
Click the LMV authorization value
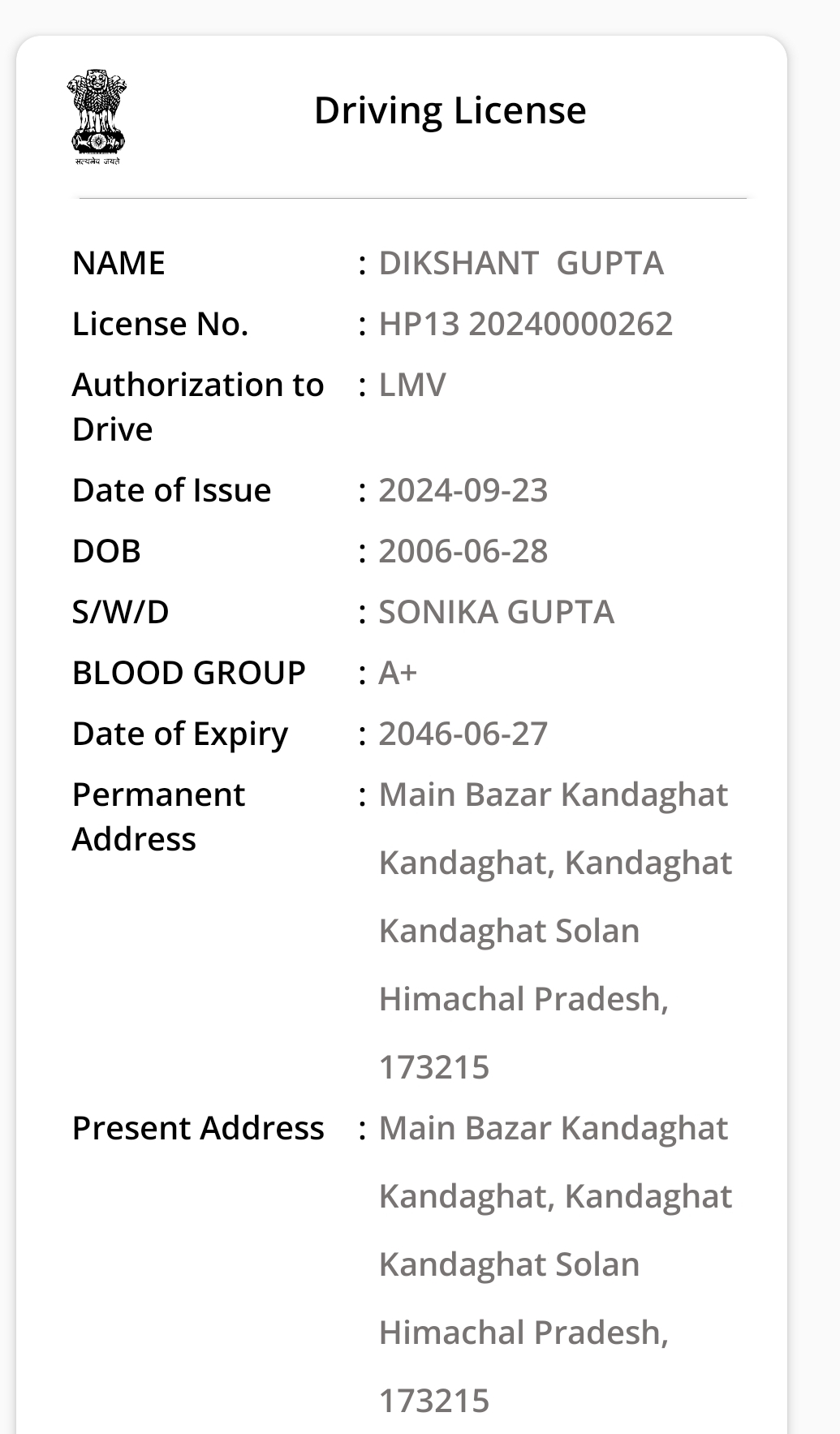tap(412, 385)
